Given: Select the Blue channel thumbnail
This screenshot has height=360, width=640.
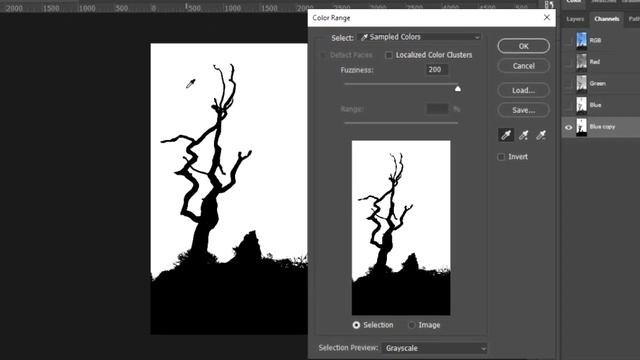Looking at the screenshot, I should [x=581, y=105].
